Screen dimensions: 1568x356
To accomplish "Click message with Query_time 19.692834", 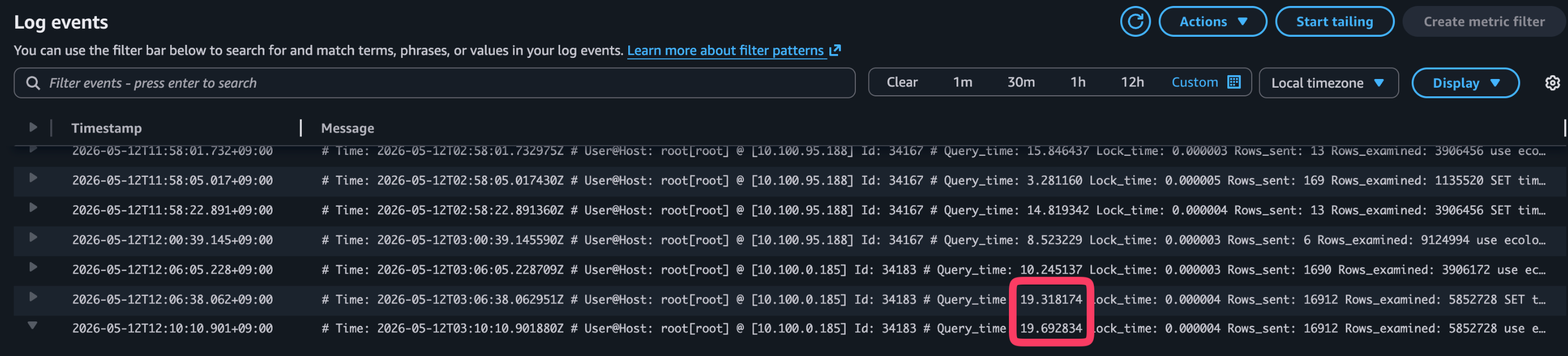I will [934, 328].
